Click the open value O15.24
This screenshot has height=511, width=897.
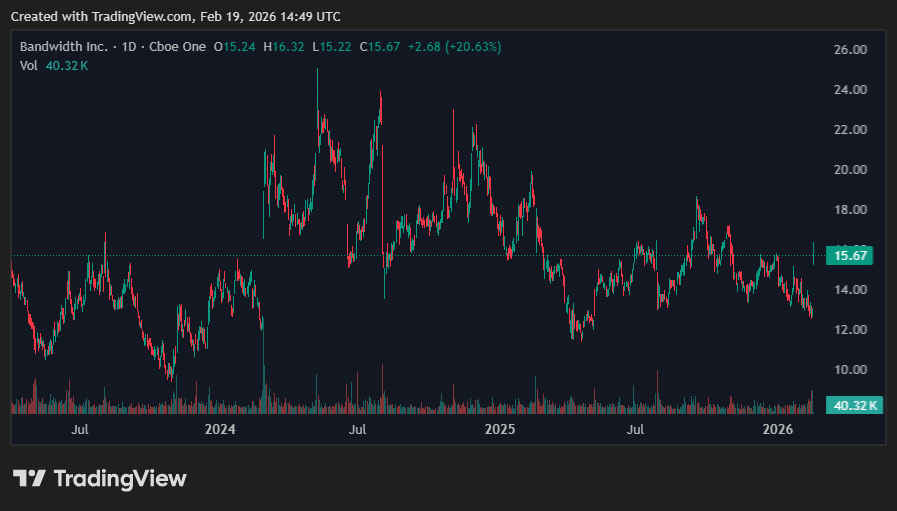(235, 47)
